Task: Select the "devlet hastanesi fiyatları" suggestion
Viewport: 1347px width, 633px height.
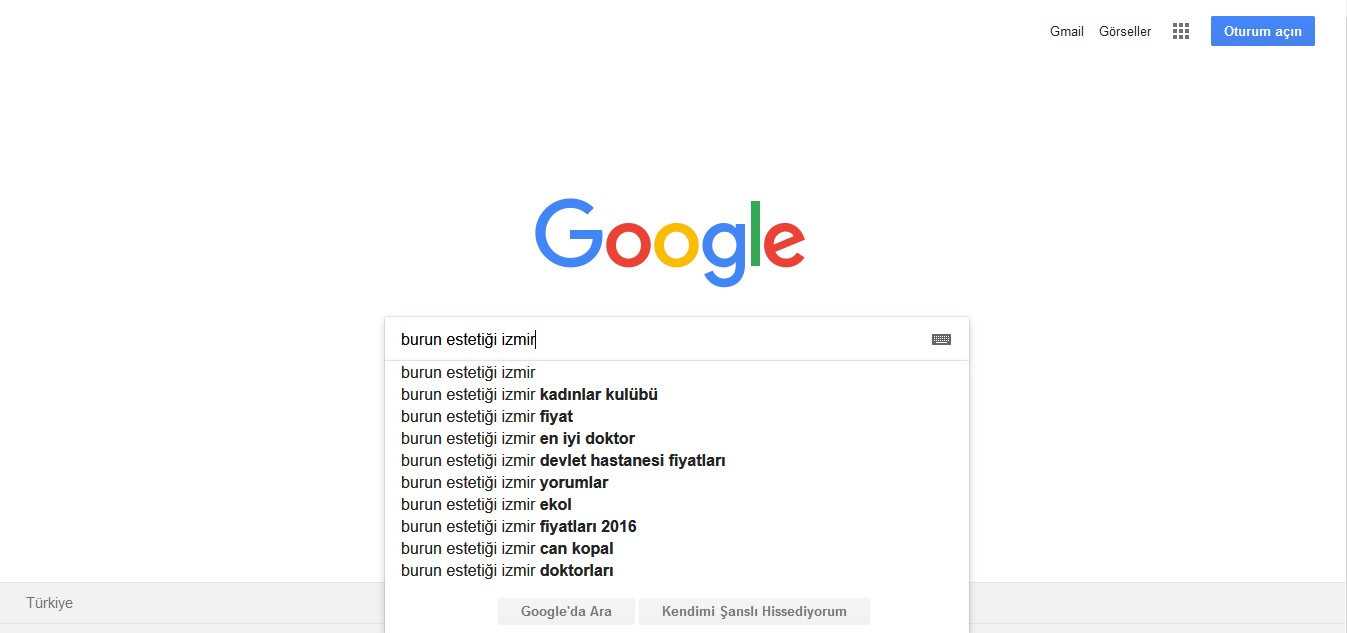Action: [x=677, y=461]
